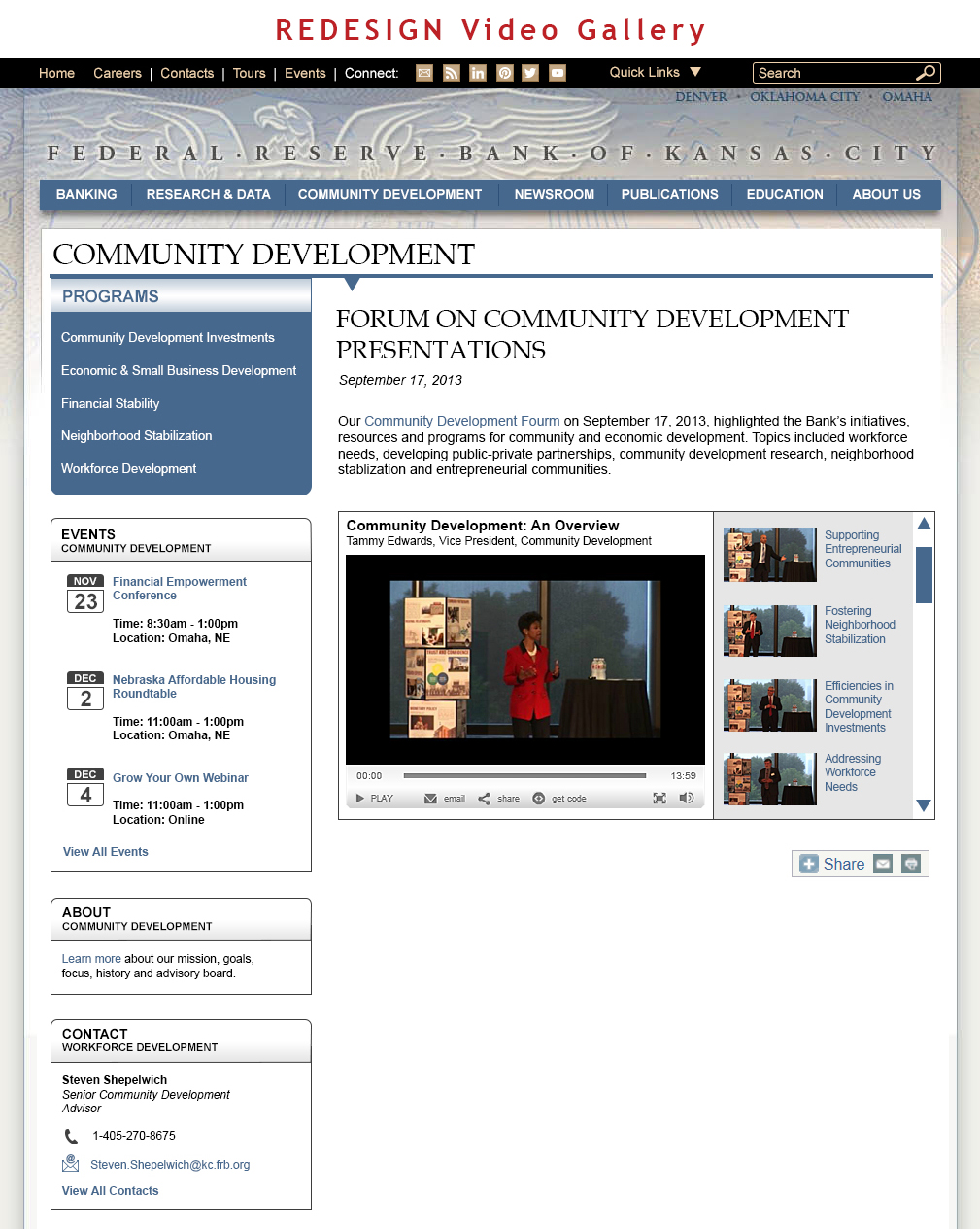The height and width of the screenshot is (1229, 980).
Task: Click the plus Share icon below the video
Action: (809, 864)
